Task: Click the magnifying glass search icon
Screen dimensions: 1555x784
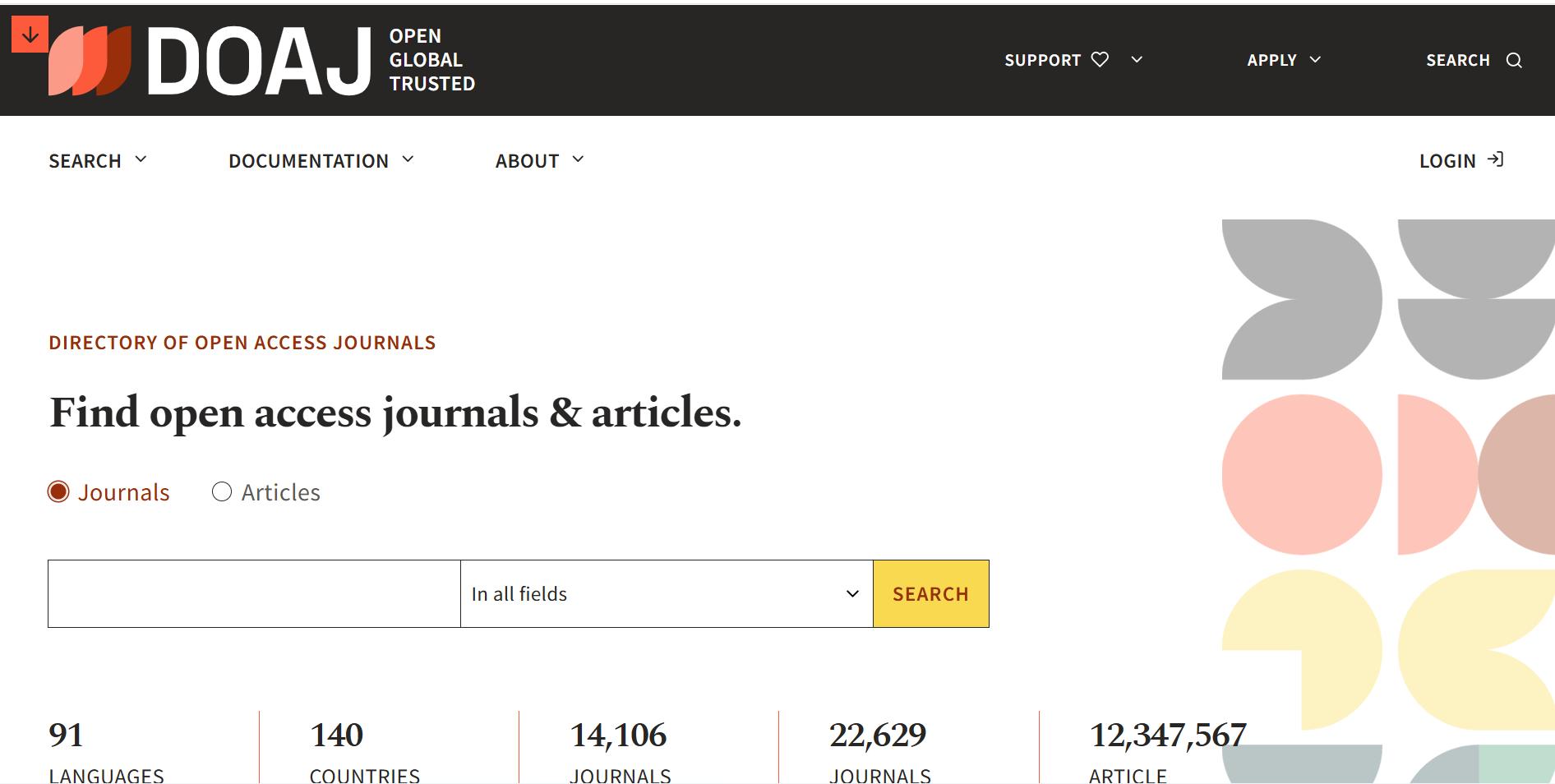Action: [1514, 61]
